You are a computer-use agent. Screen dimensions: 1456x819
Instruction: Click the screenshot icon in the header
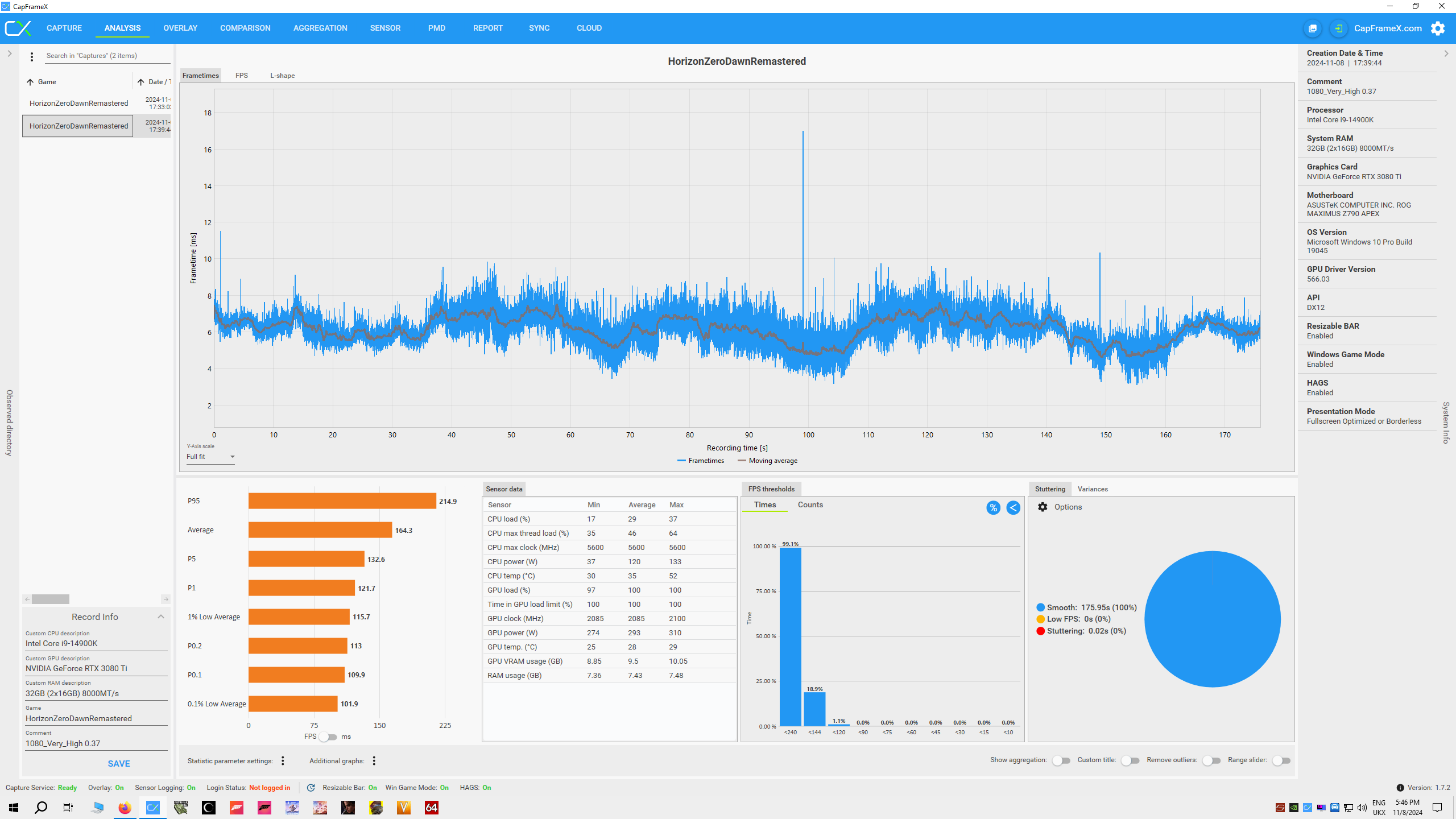pos(1313,28)
